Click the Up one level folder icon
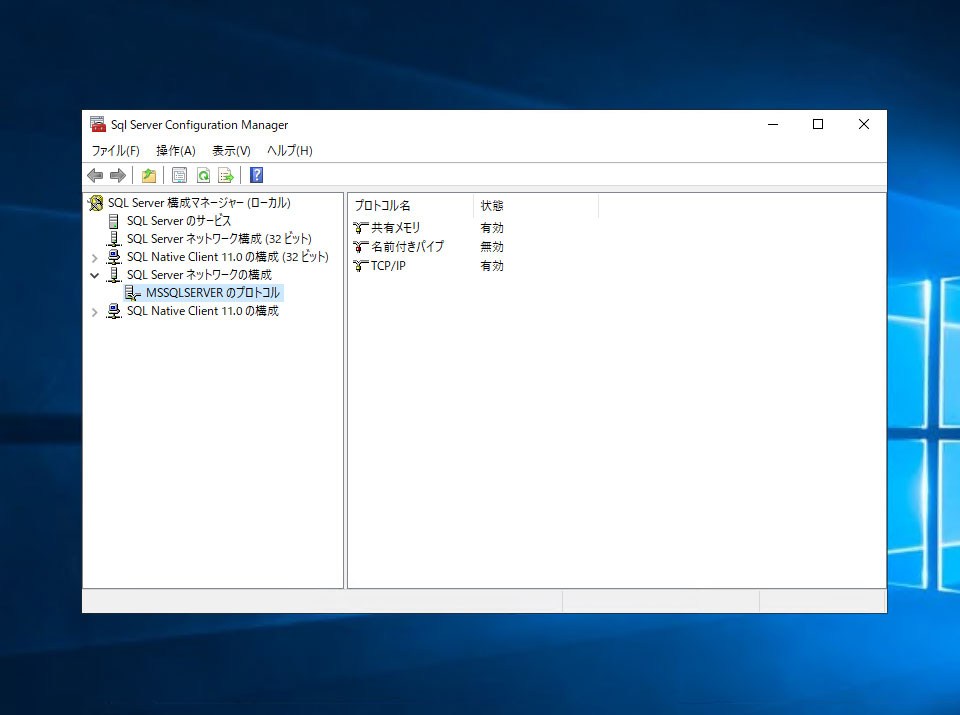The image size is (960, 715). [x=149, y=176]
